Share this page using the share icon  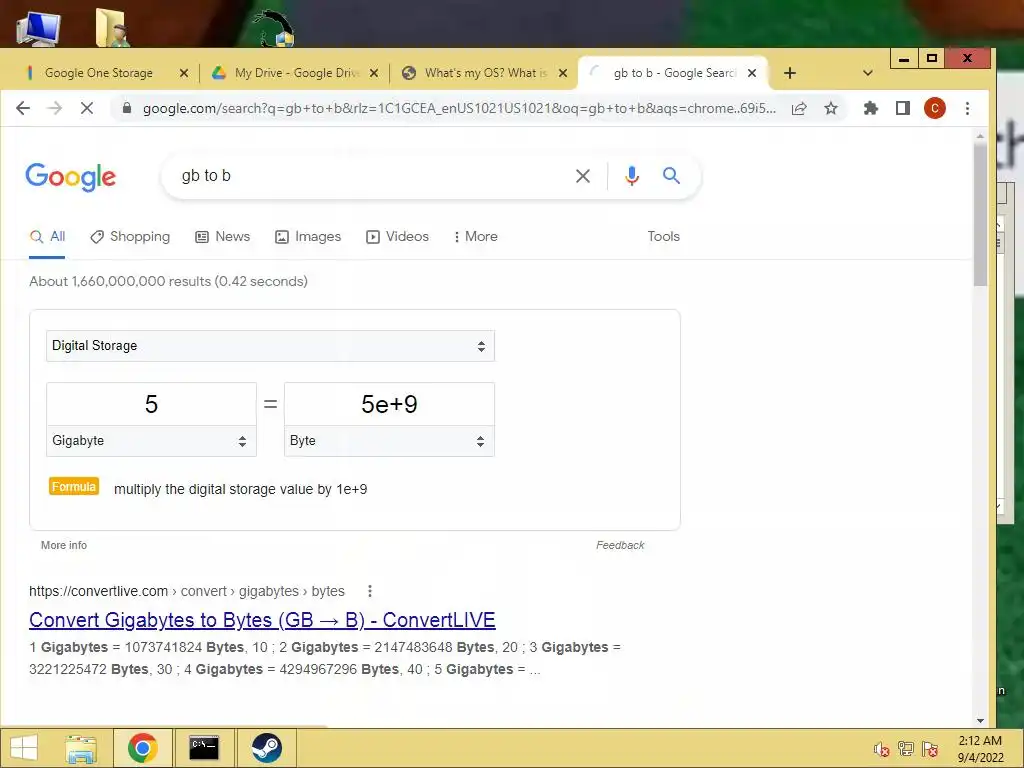pos(799,108)
